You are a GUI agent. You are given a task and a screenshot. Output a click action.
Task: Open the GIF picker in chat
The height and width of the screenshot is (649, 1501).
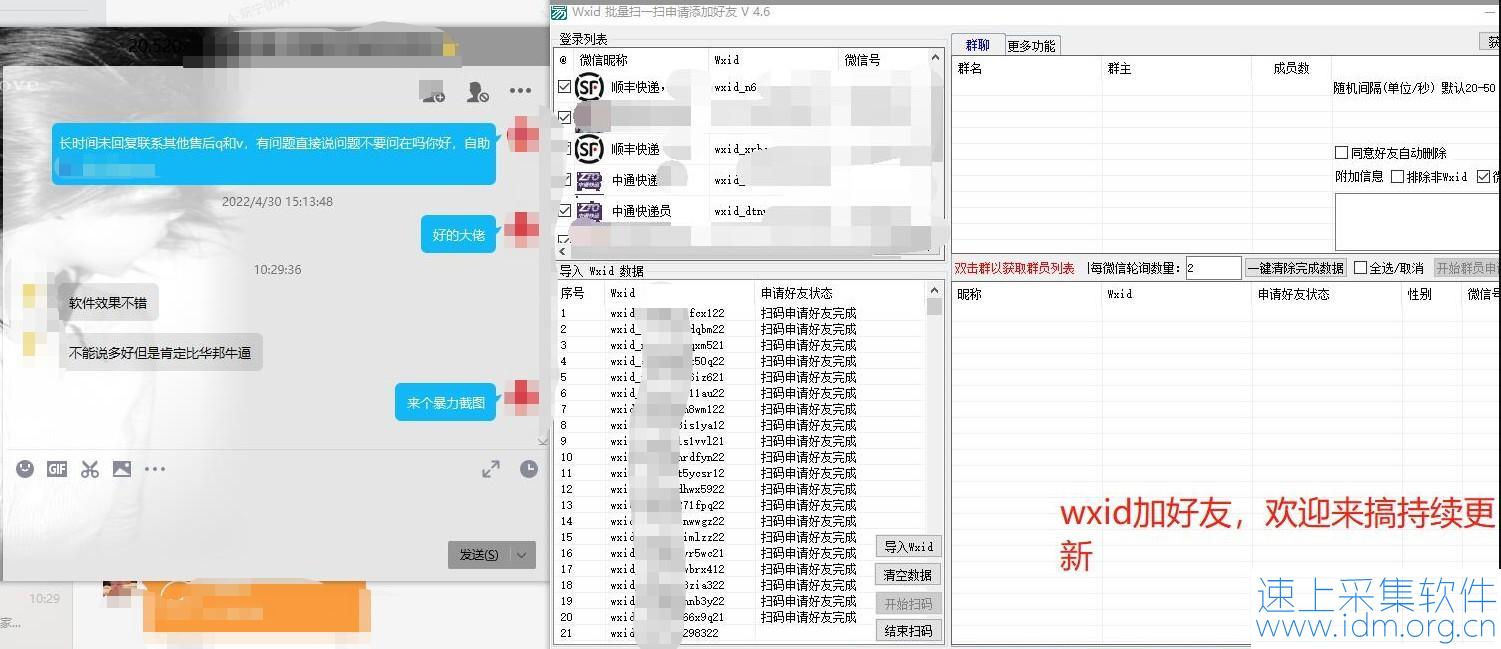click(x=57, y=469)
